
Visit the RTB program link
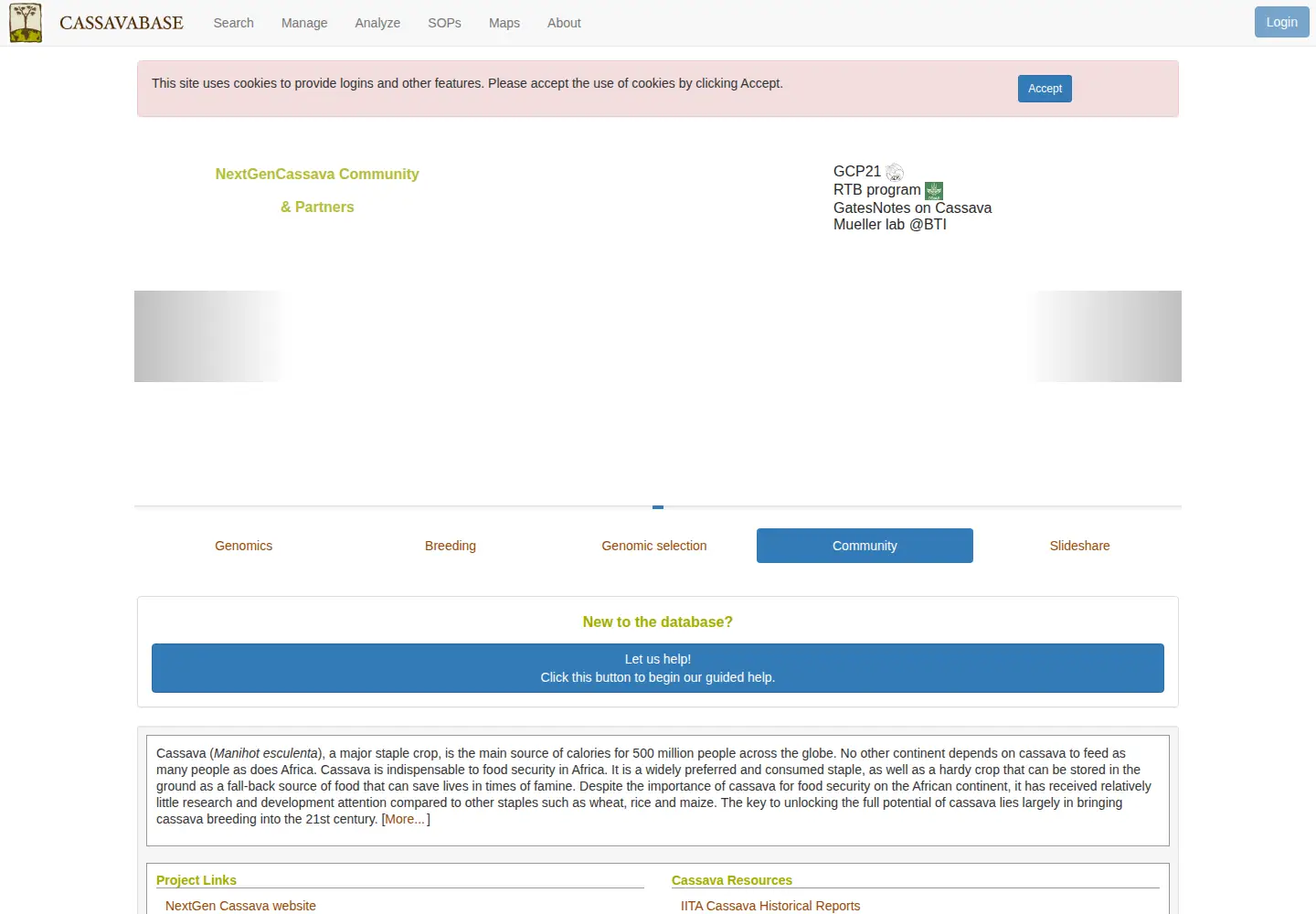[x=877, y=190]
